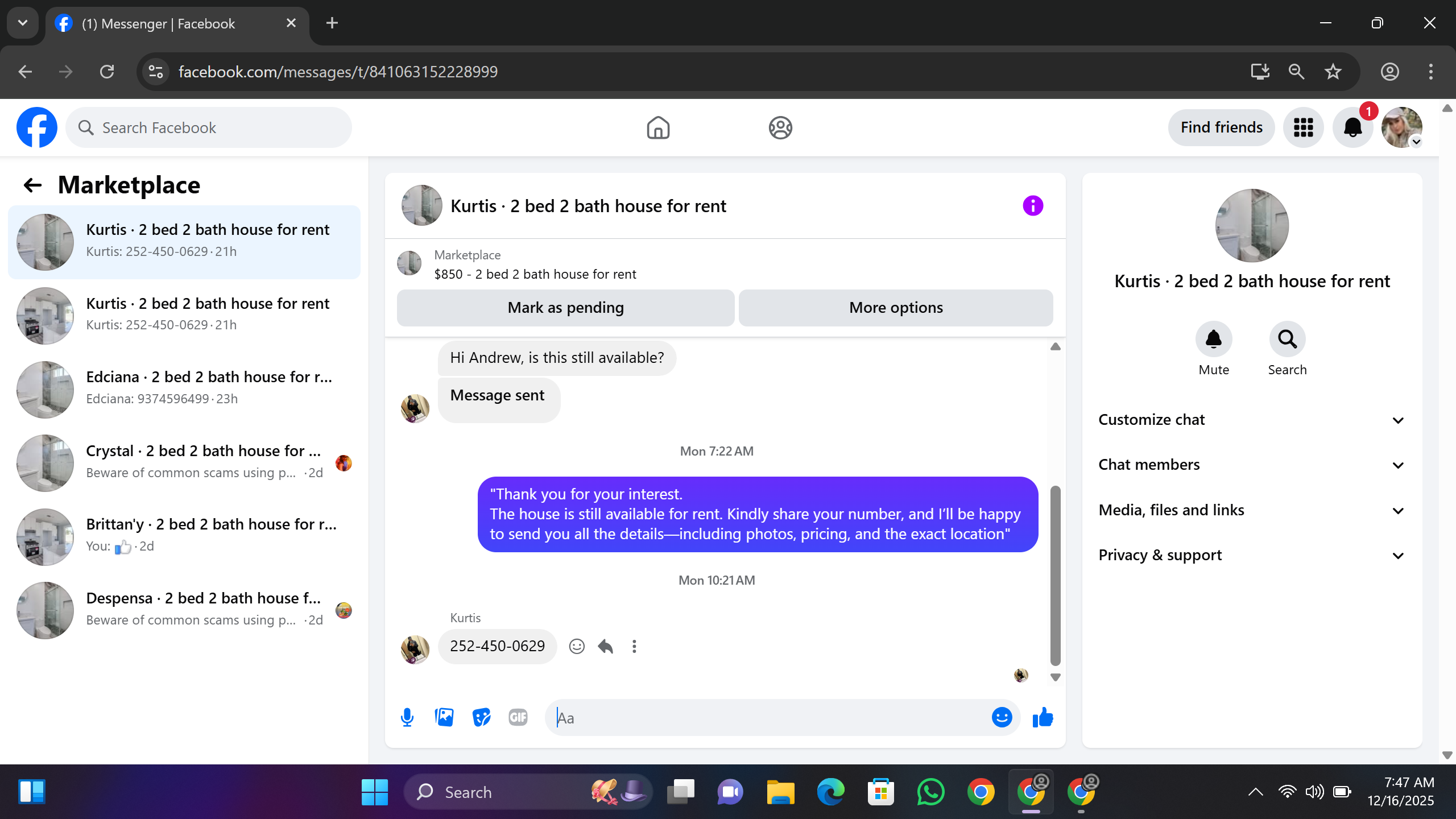This screenshot has width=1456, height=819.
Task: Bookmark this page with the star icon
Action: click(x=1333, y=72)
